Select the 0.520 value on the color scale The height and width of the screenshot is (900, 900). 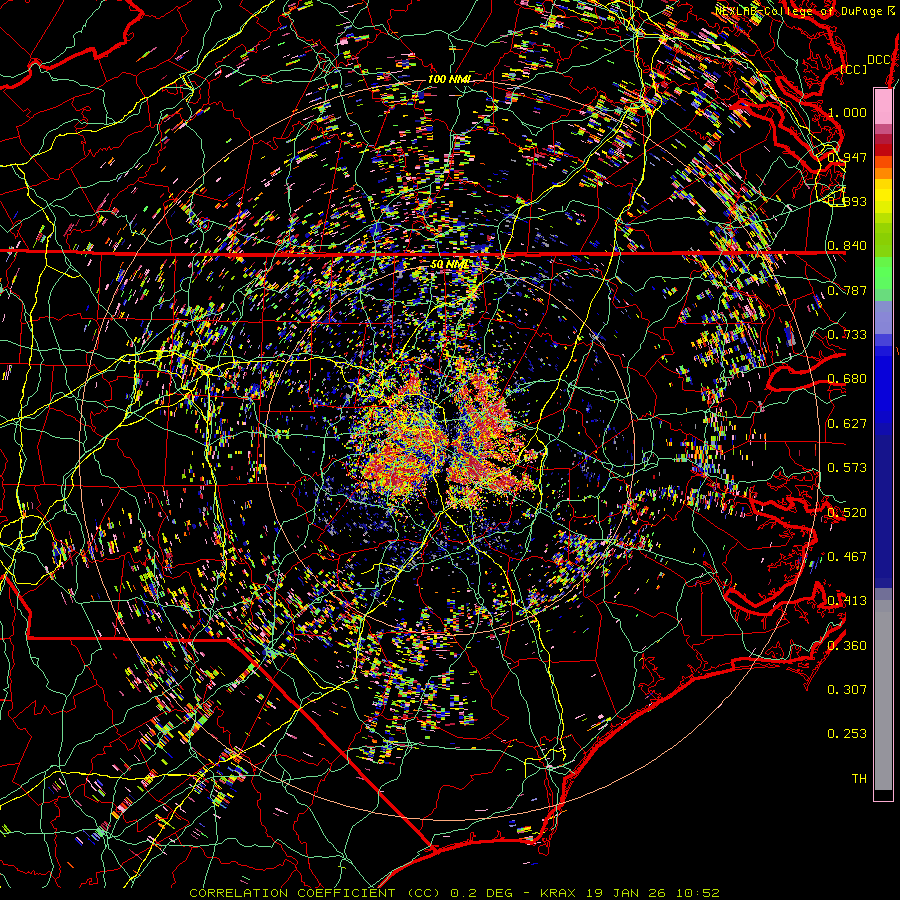point(847,513)
